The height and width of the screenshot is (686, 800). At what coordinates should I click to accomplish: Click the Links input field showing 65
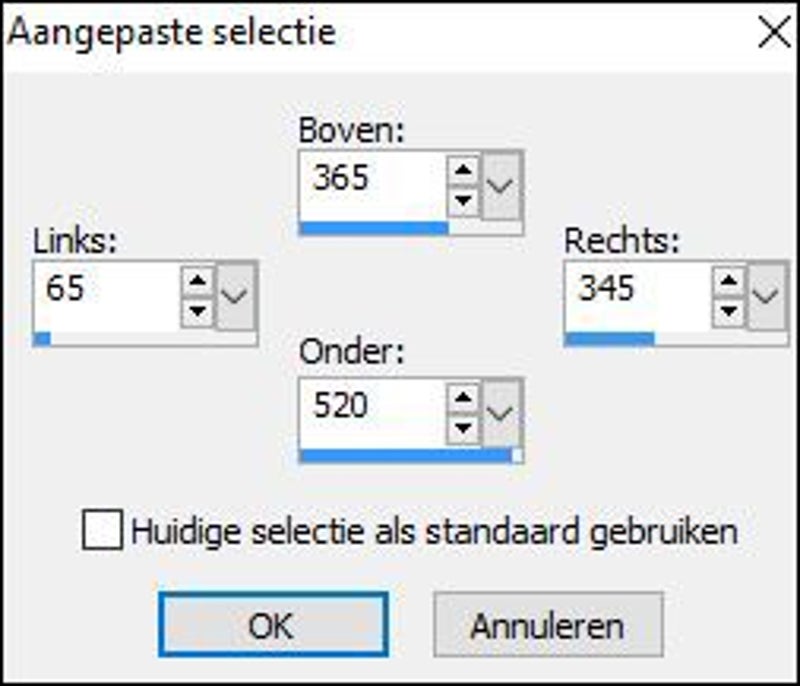pyautogui.click(x=105, y=292)
